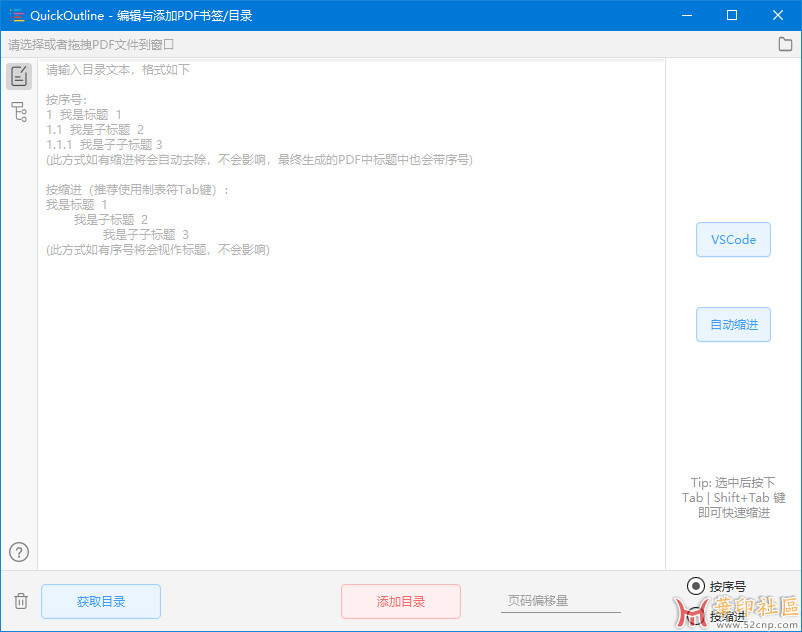Switch to the tree structure view icon

pos(19,112)
